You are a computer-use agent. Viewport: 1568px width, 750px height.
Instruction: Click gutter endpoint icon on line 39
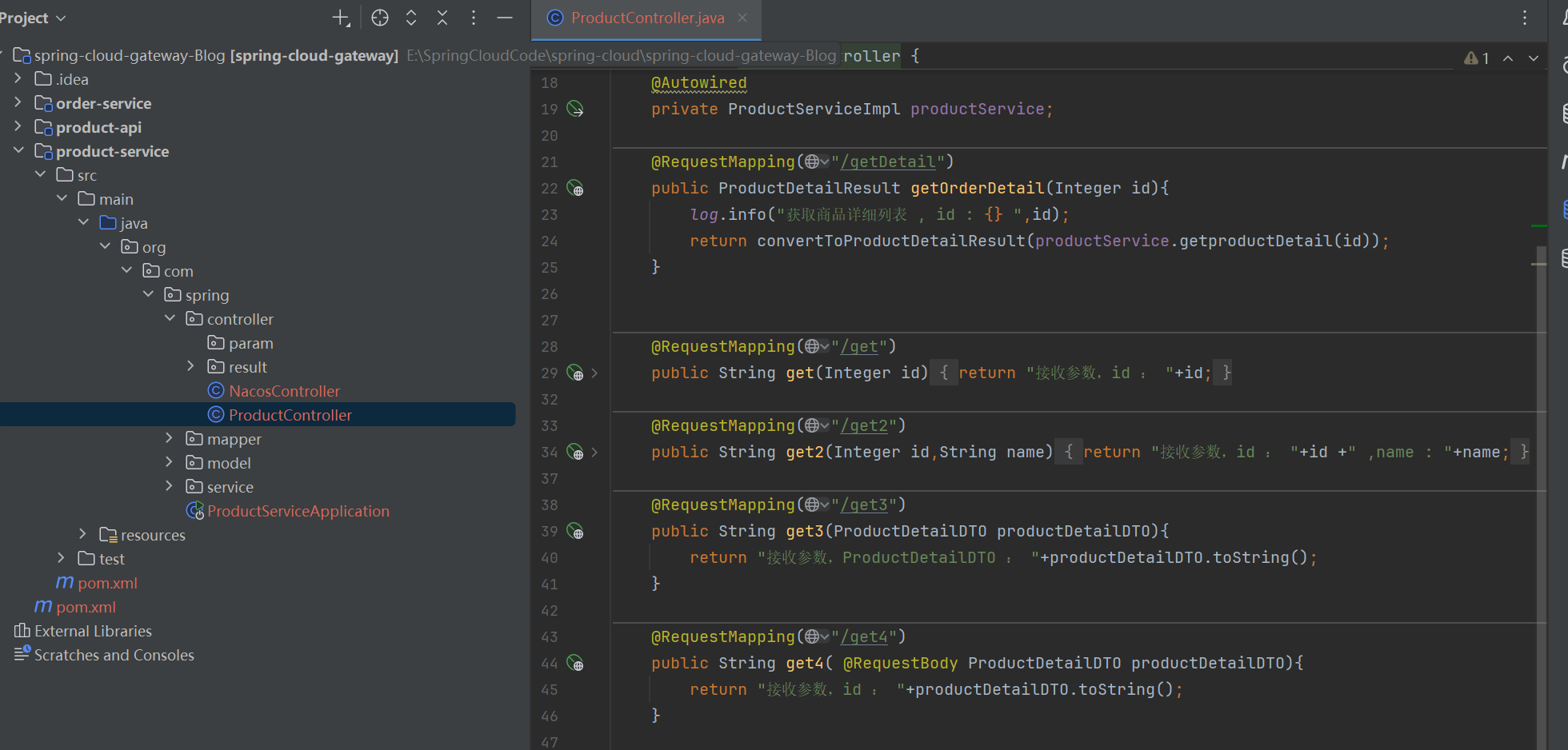coord(575,531)
